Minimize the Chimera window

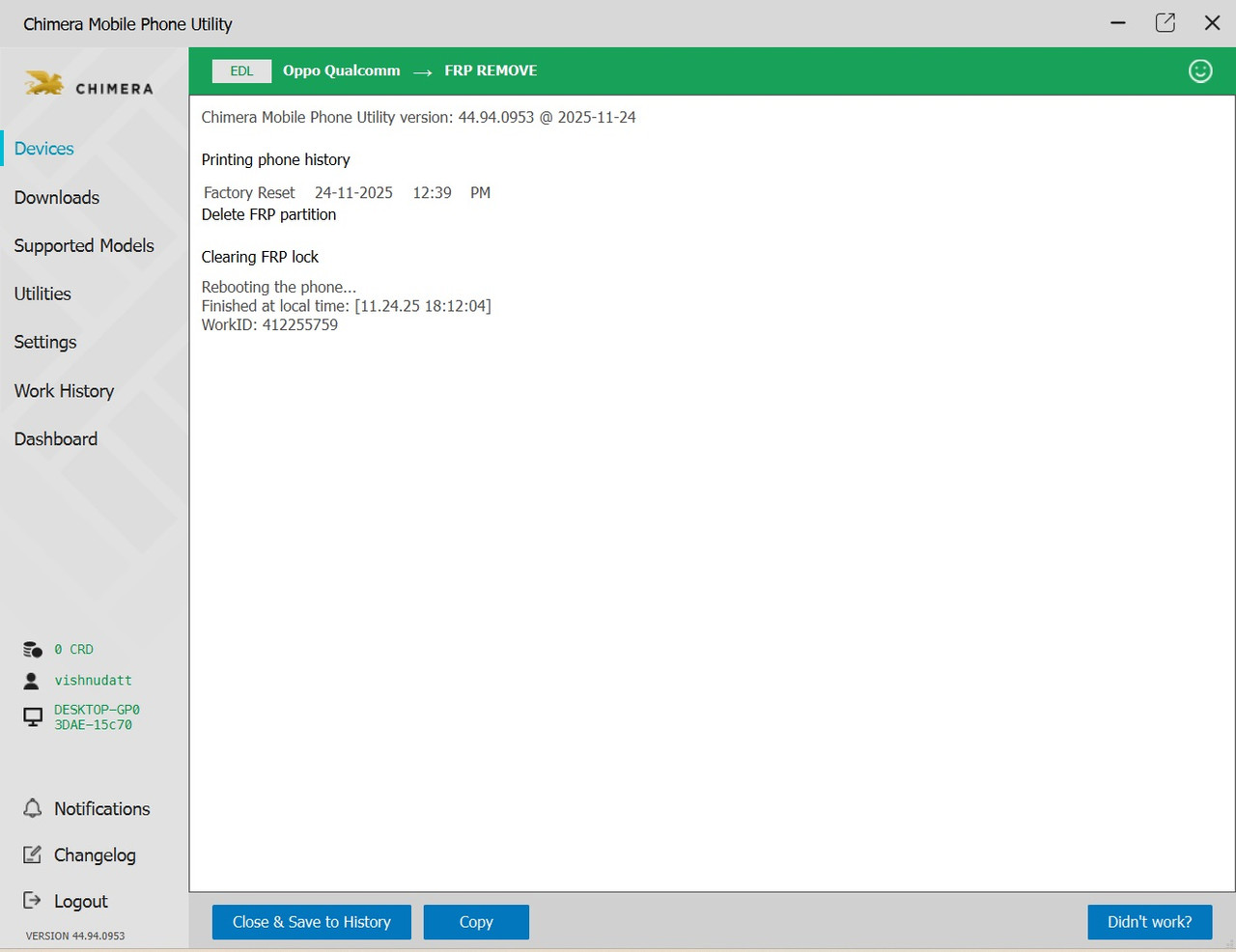pos(1118,23)
